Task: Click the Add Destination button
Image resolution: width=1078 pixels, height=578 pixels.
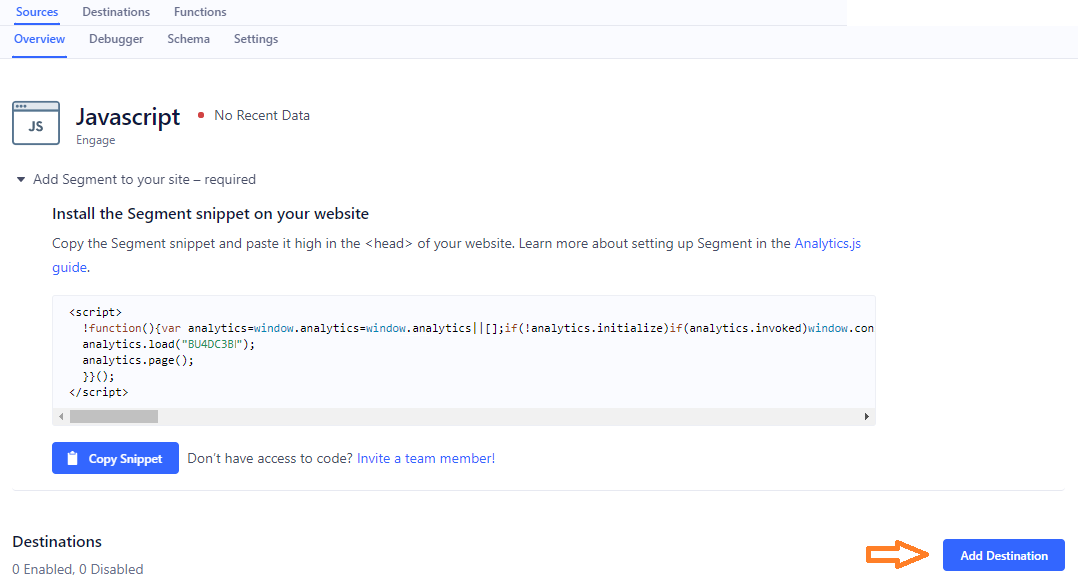Action: 1003,555
